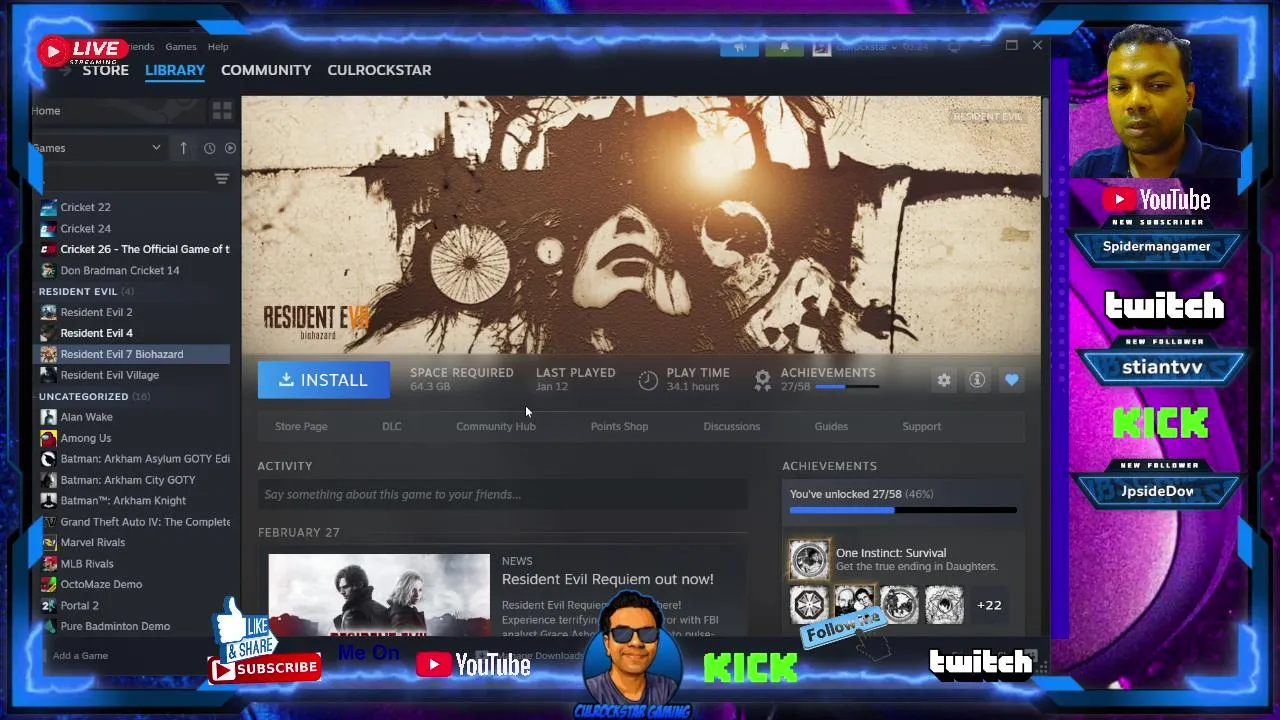Select Resident Evil 4 in the list
This screenshot has height=720, width=1280.
click(134, 333)
